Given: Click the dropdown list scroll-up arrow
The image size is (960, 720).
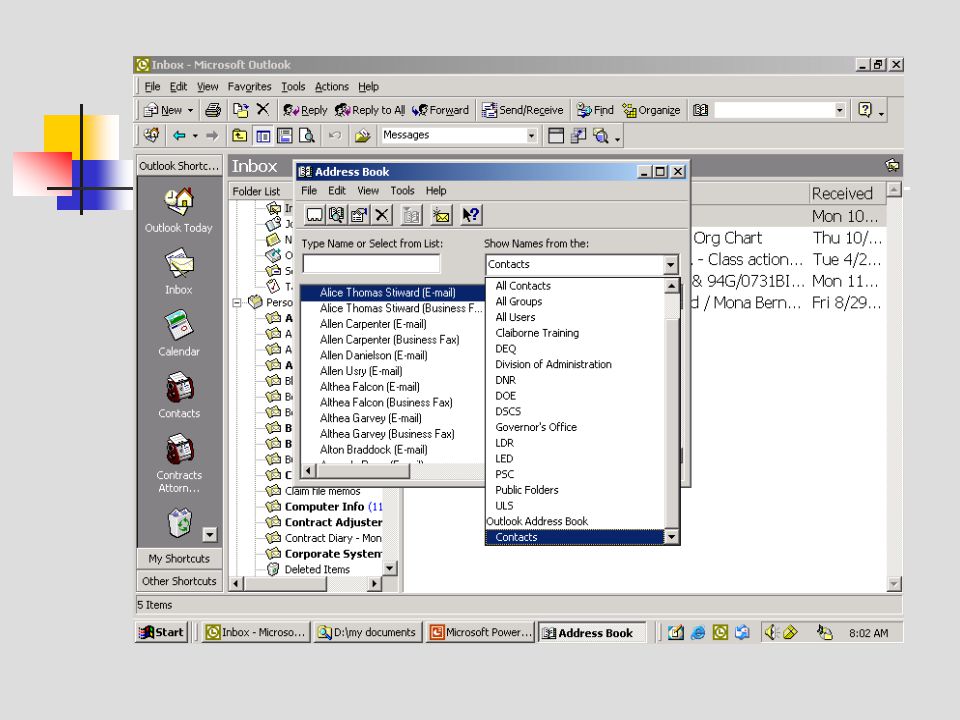Looking at the screenshot, I should tap(672, 286).
